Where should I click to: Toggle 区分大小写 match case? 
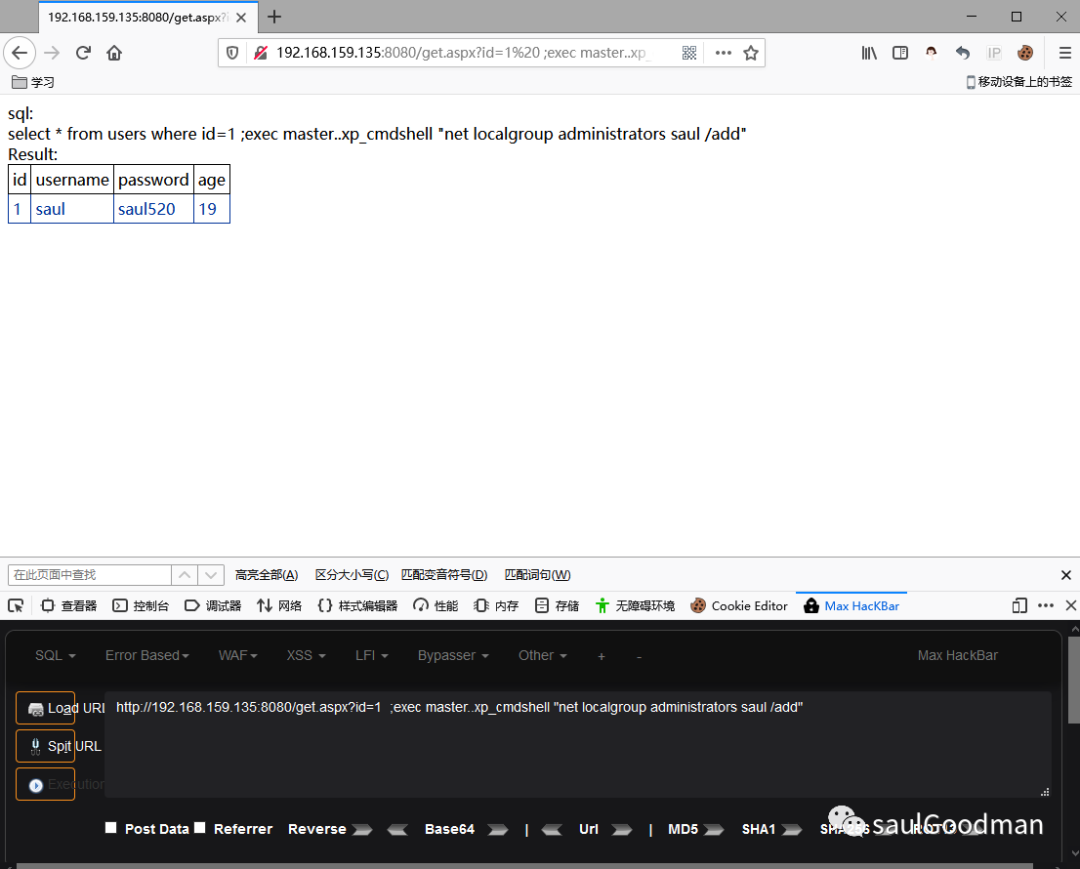click(x=352, y=575)
